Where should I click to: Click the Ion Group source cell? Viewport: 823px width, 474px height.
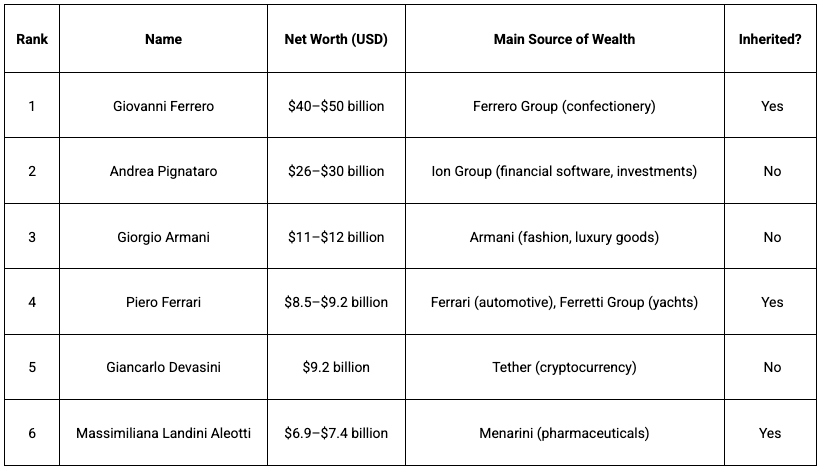[x=564, y=171]
